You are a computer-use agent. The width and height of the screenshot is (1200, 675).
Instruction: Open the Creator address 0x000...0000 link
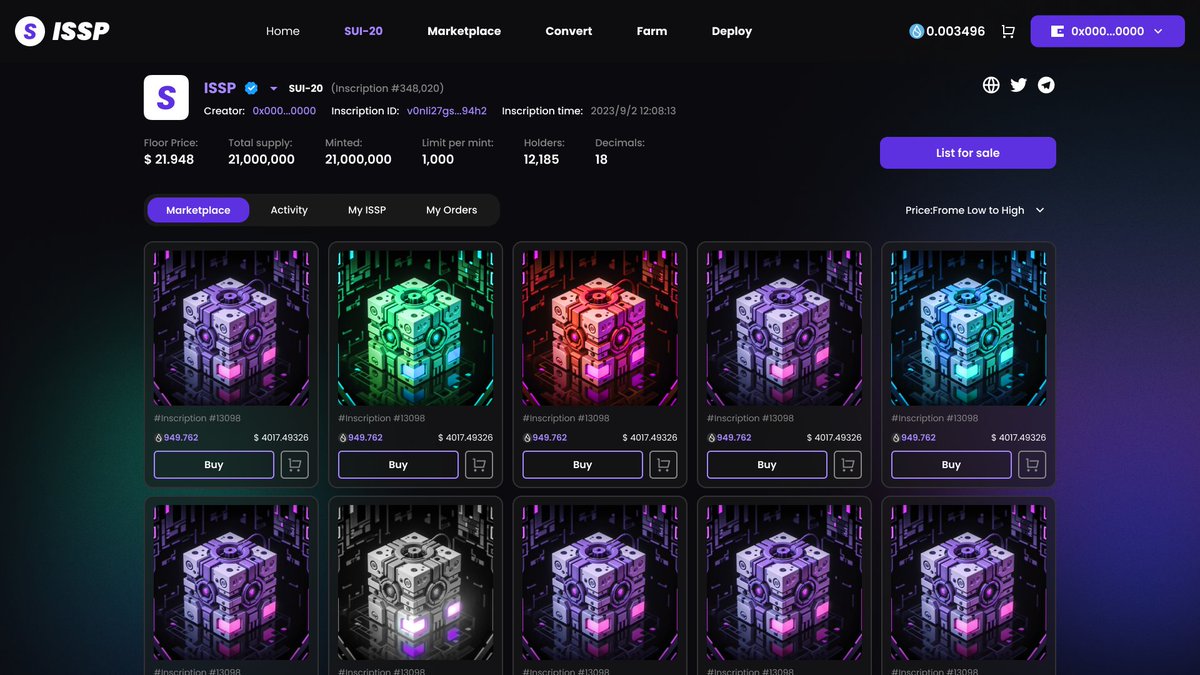click(284, 111)
